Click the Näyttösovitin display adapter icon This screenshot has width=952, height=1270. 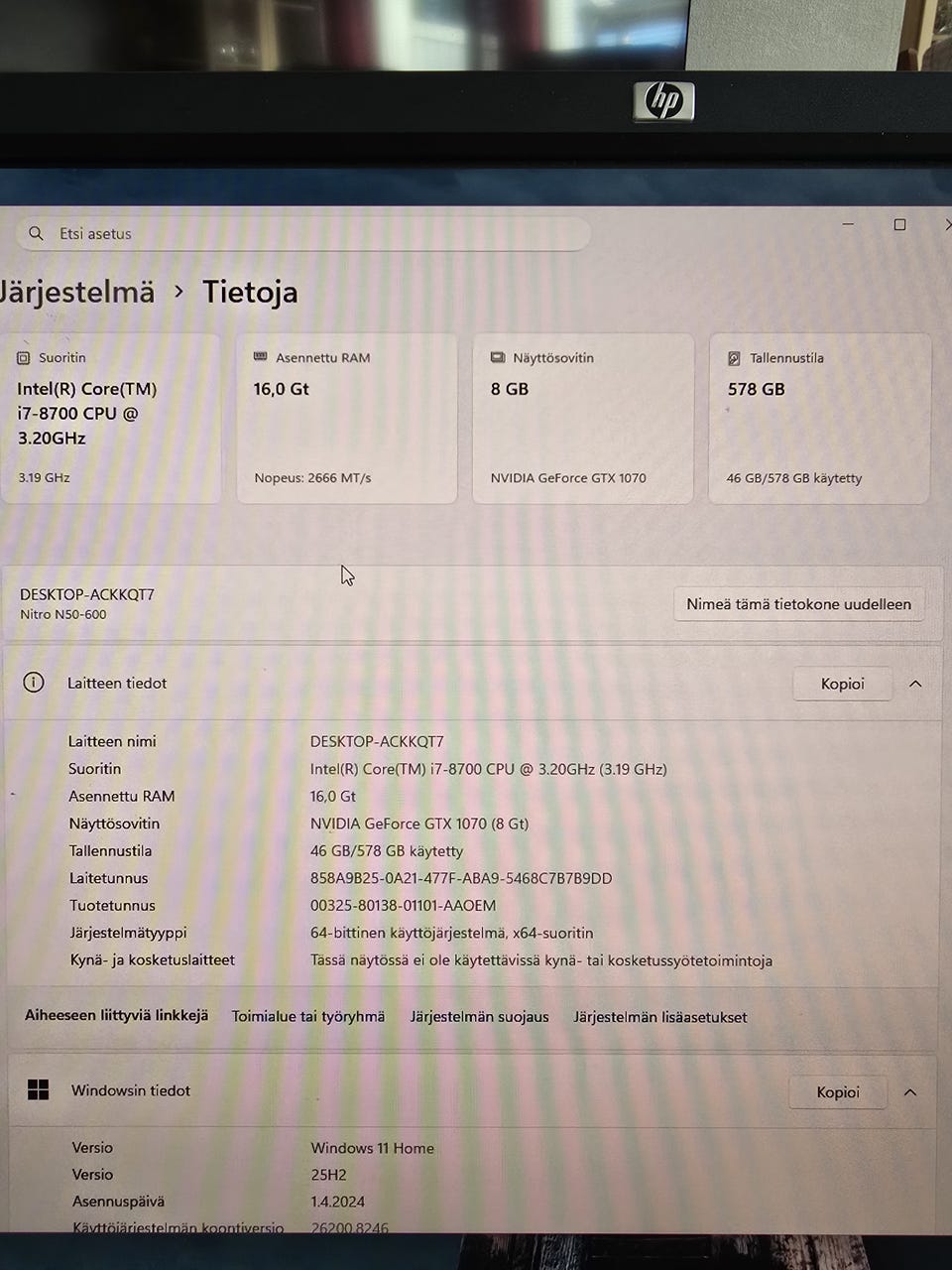click(498, 357)
